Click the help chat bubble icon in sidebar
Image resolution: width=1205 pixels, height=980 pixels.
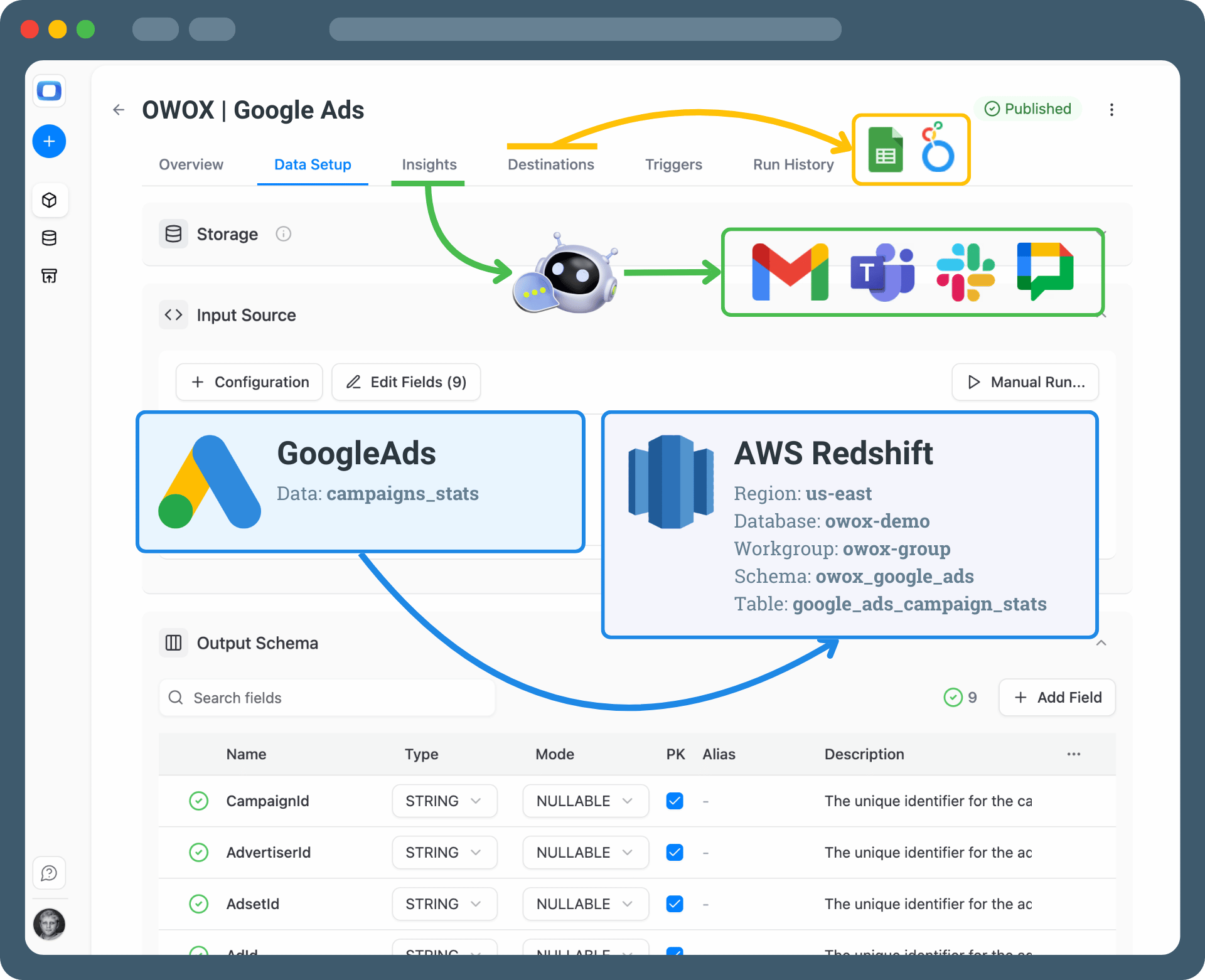coord(49,873)
